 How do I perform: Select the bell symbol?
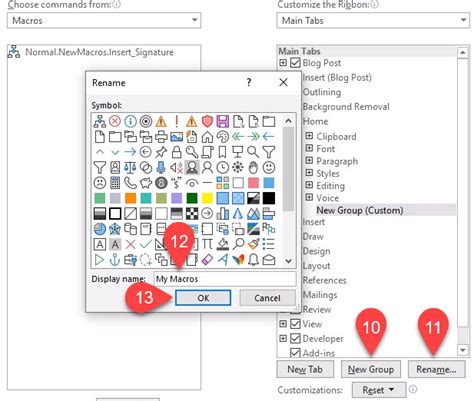pos(253,259)
